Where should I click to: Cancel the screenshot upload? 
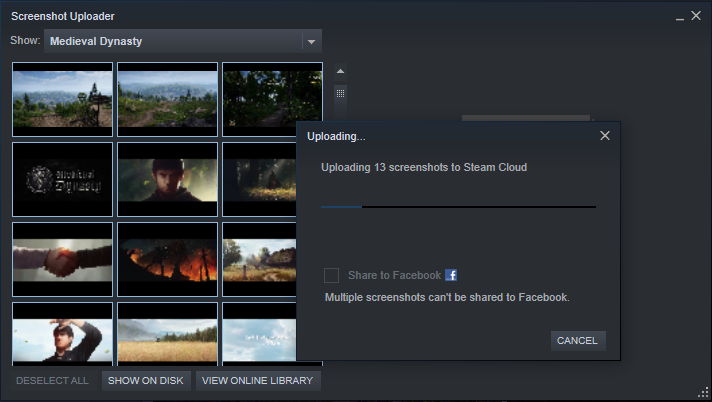[x=578, y=341]
